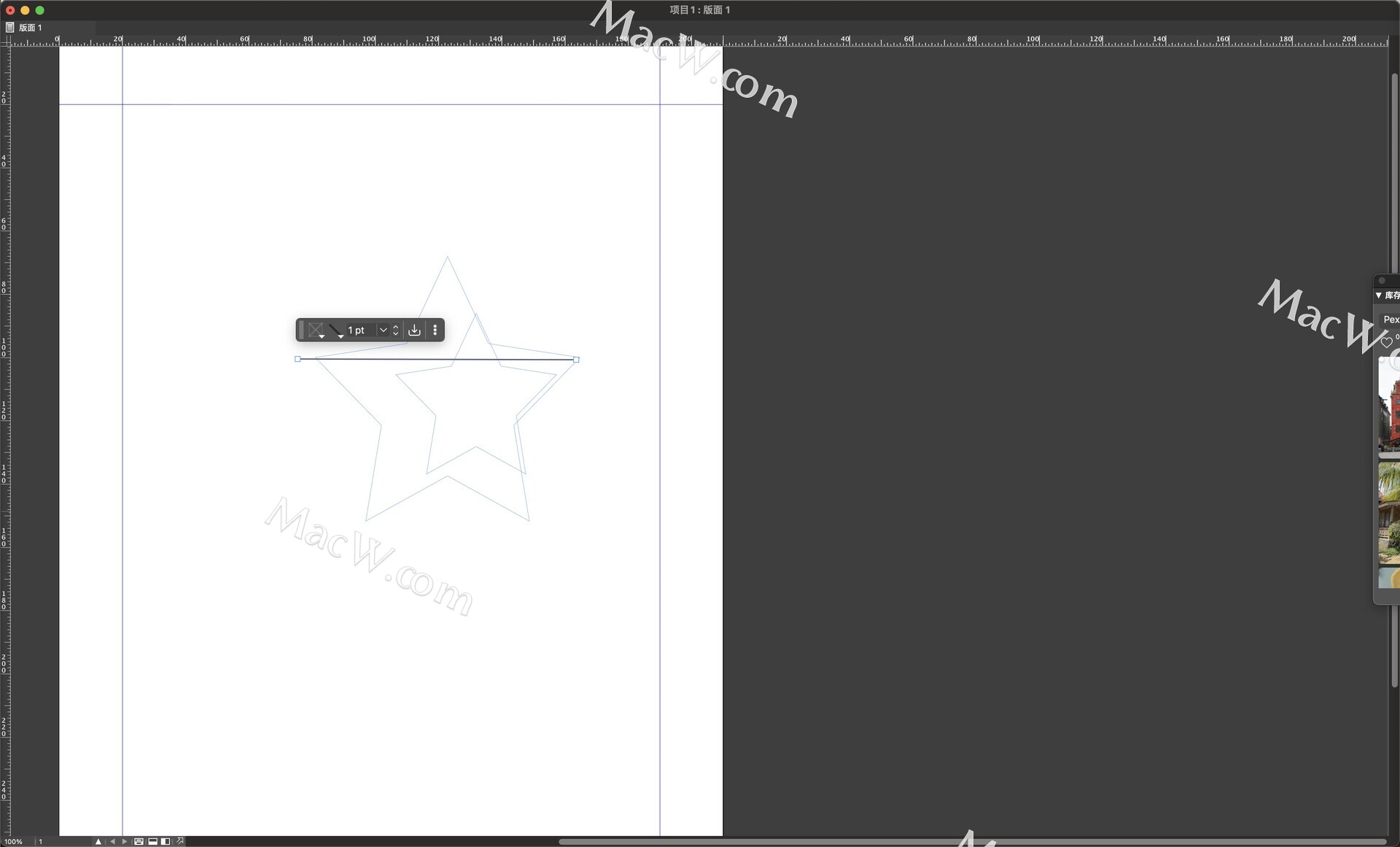Click the 1 pt line width field
The image size is (1400, 847).
[361, 330]
